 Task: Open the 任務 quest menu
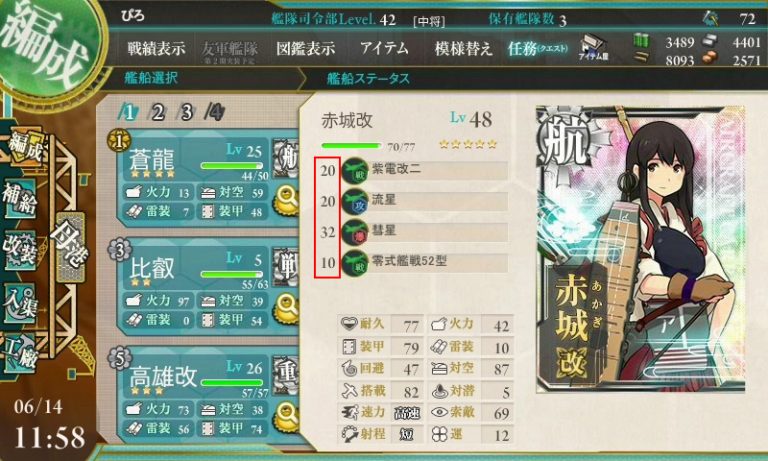click(537, 49)
